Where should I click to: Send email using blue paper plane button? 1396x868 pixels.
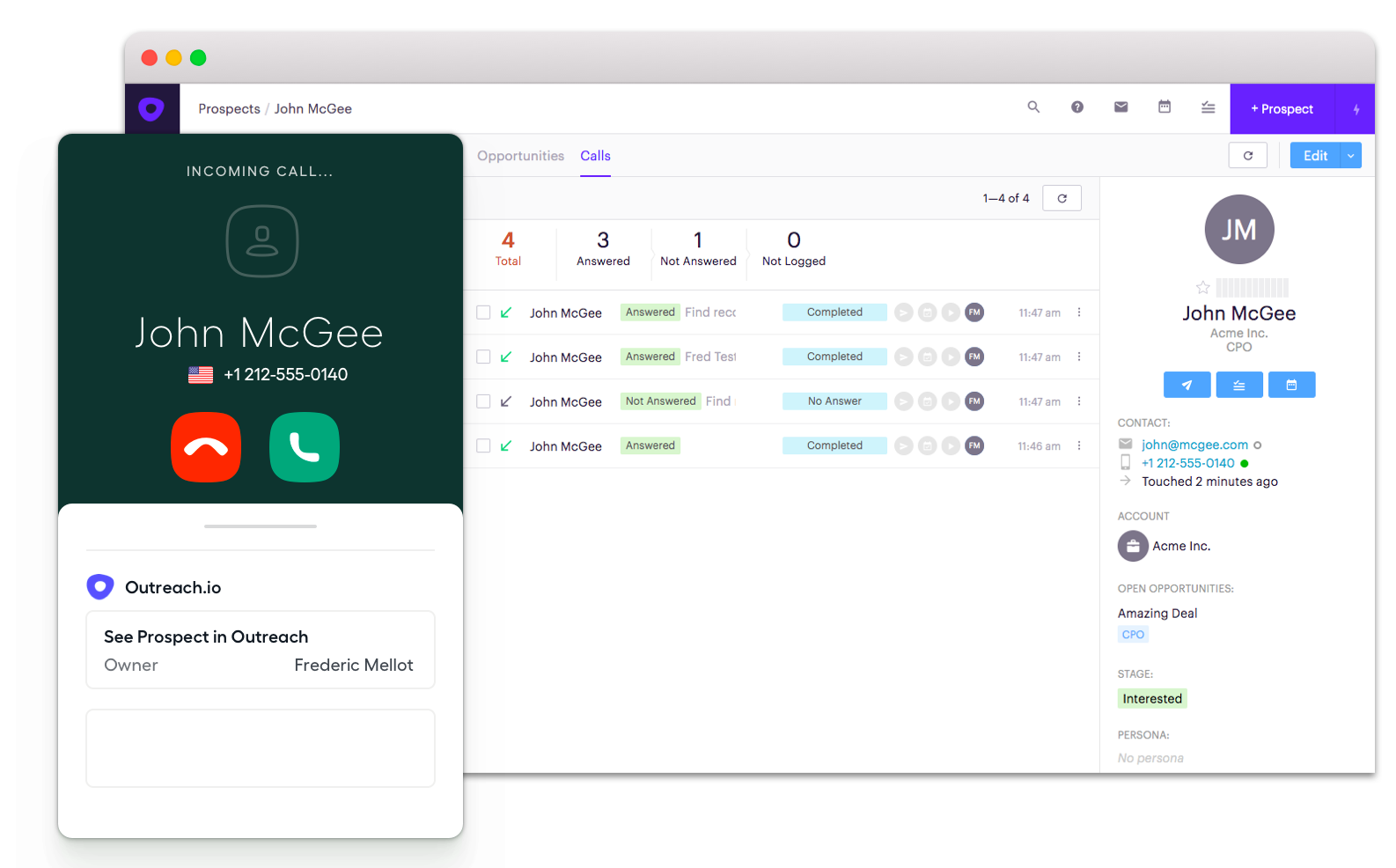[1187, 385]
